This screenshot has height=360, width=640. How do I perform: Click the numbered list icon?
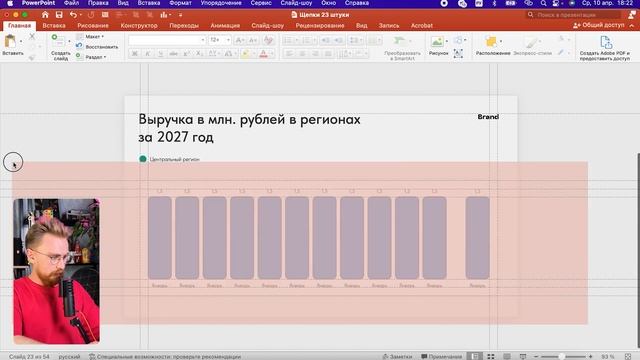[307, 40]
